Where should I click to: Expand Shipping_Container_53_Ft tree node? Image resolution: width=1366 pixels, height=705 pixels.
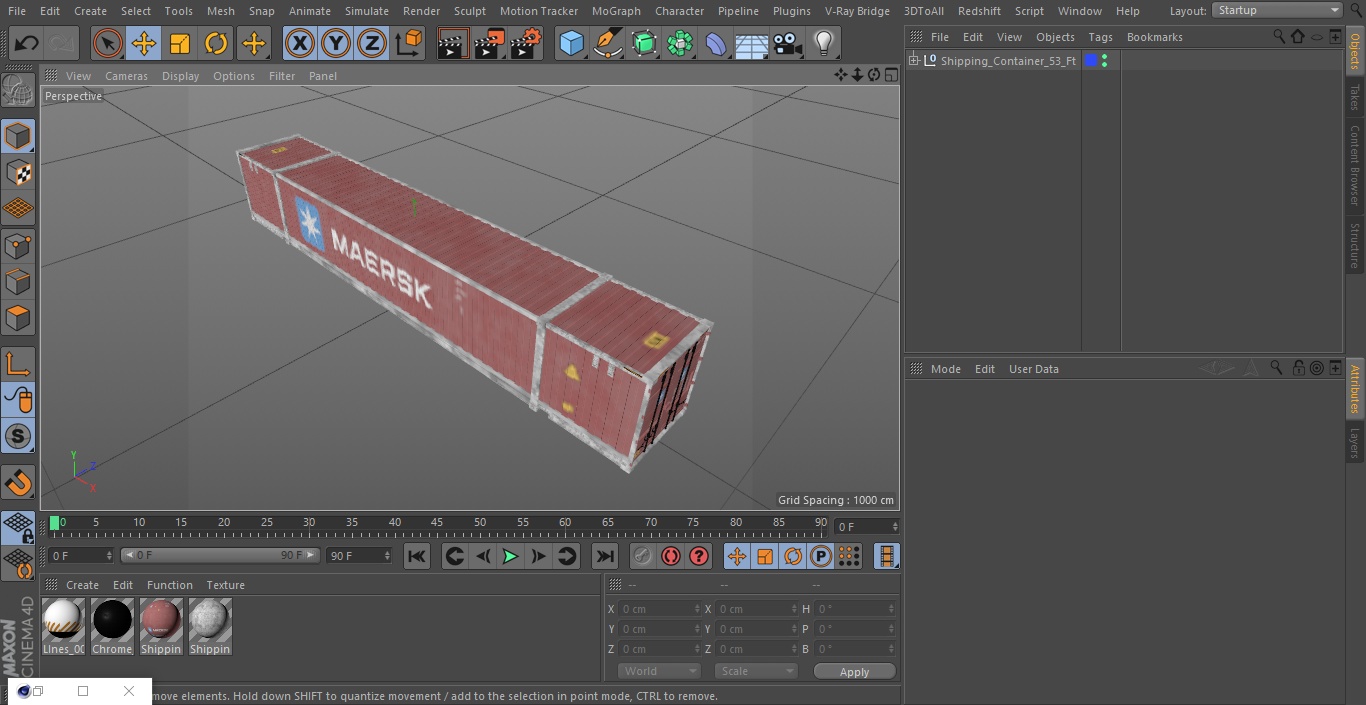point(913,61)
